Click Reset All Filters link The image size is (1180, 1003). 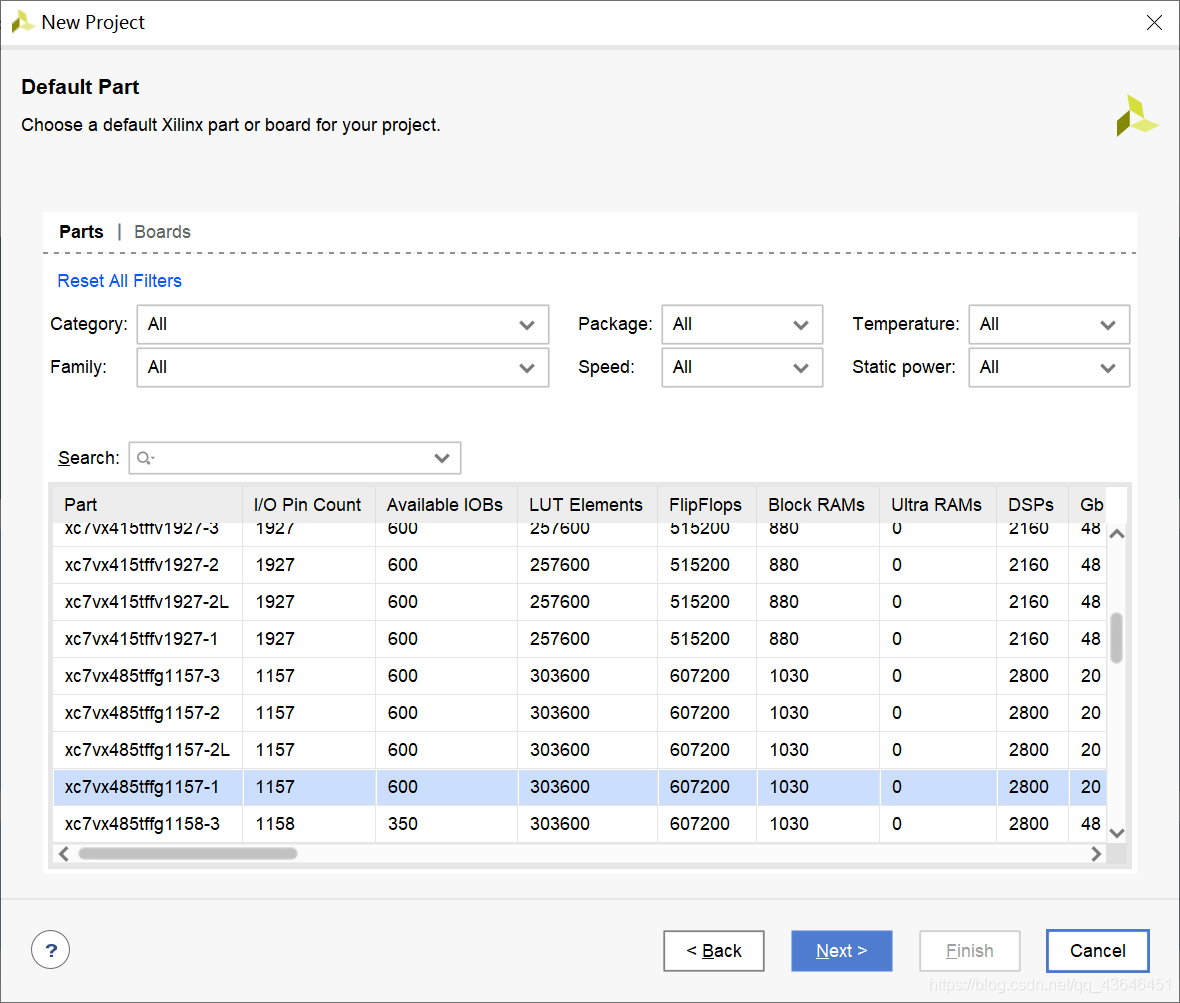point(120,281)
